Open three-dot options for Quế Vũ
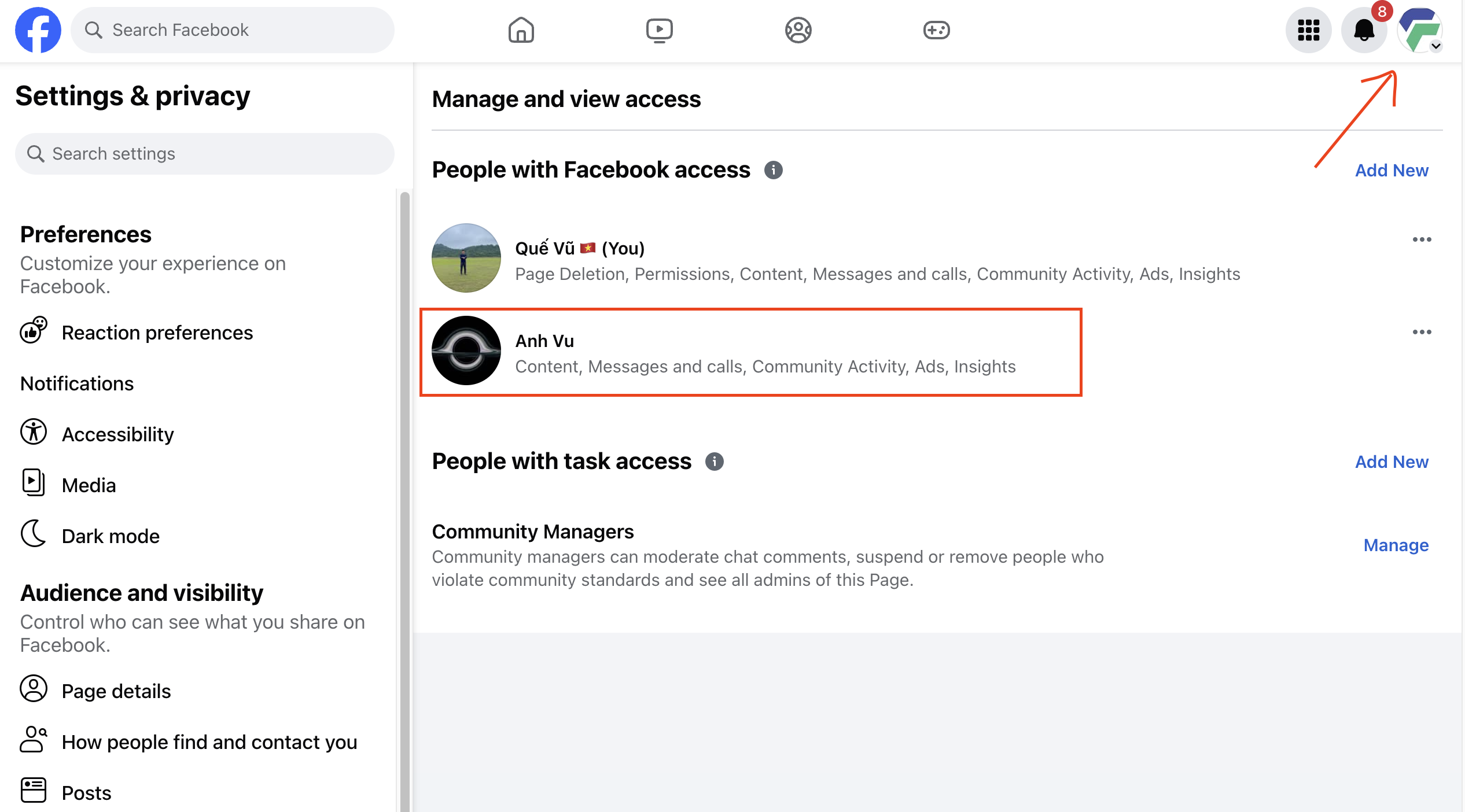 pos(1422,239)
